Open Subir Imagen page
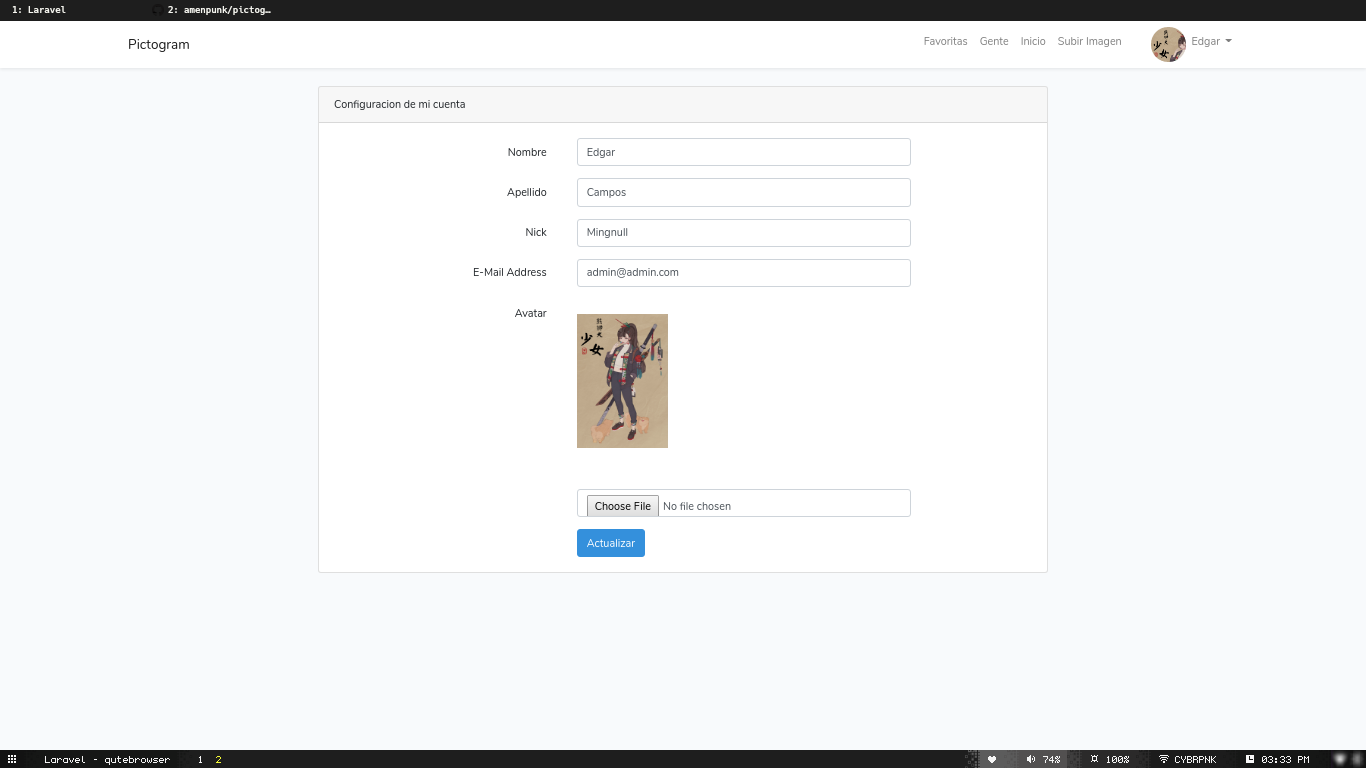 1089,42
